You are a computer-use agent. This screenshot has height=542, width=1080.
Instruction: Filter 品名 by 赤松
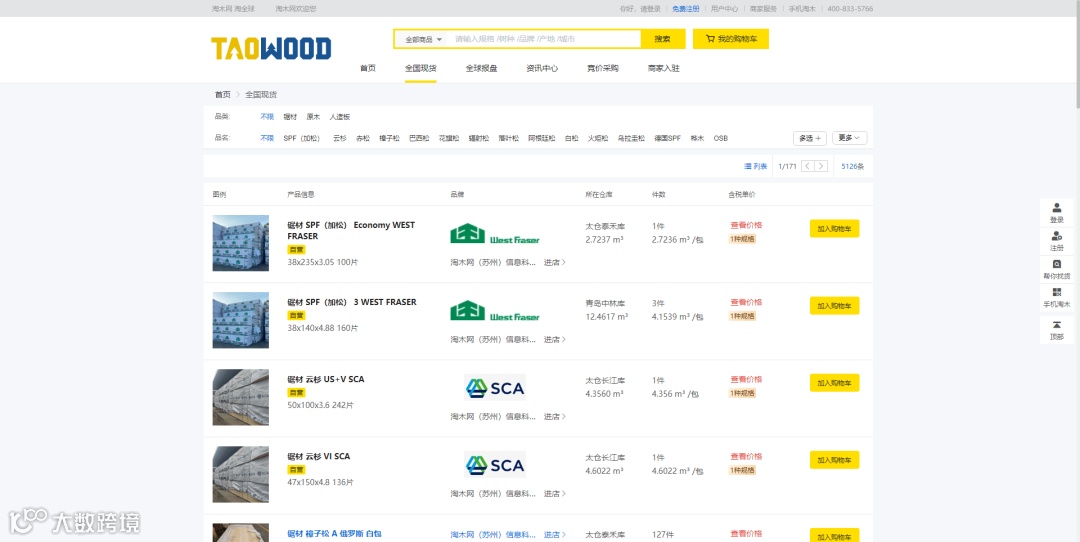click(363, 138)
